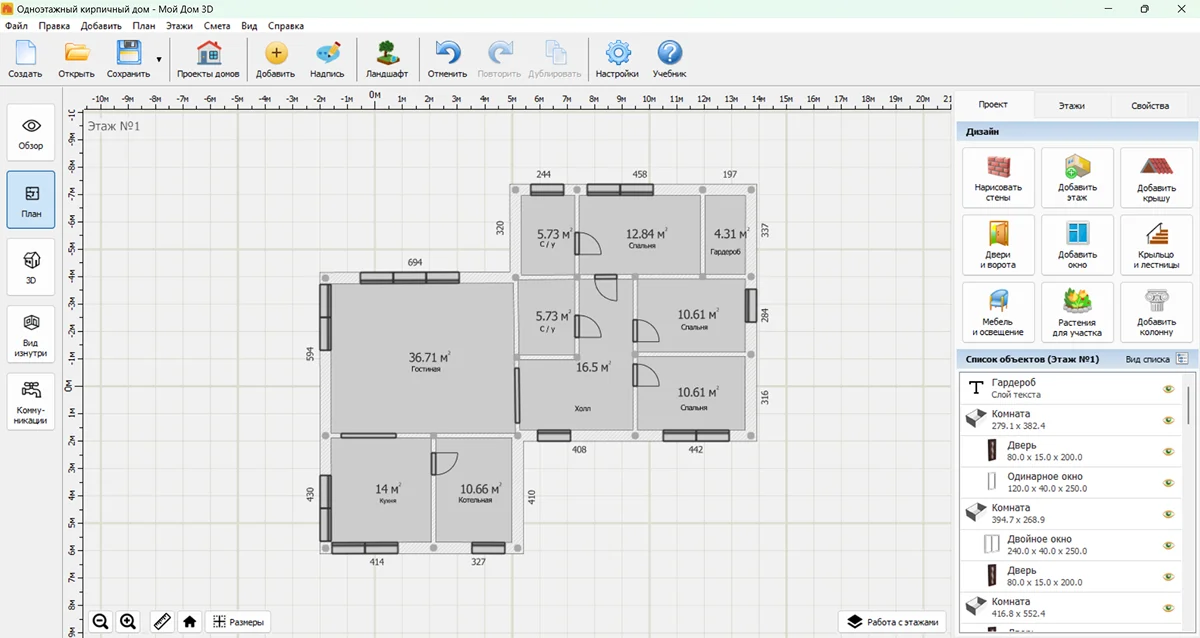Open the Вид menu in menu bar
This screenshot has width=1200, height=638.
pos(249,26)
